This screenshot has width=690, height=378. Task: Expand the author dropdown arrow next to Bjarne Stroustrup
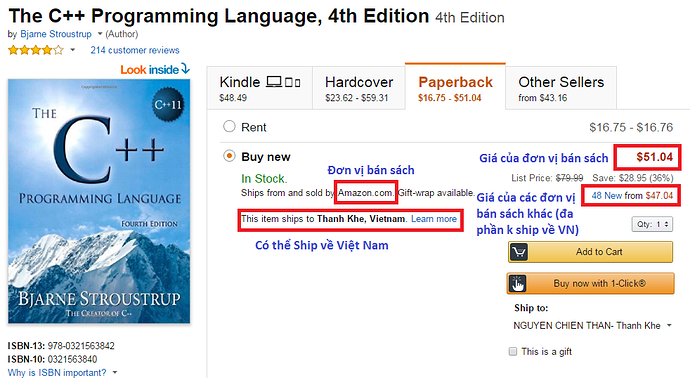[100, 34]
